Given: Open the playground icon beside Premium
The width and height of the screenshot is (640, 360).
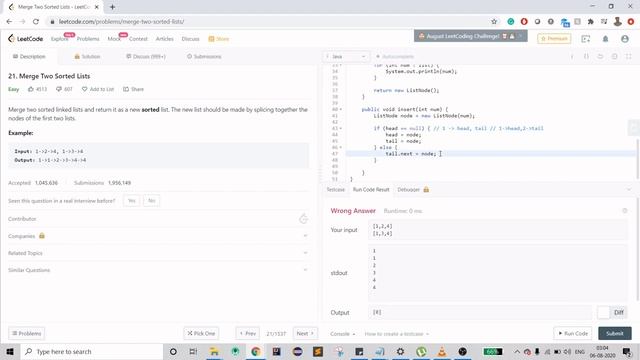Looking at the screenshot, I should coord(586,39).
